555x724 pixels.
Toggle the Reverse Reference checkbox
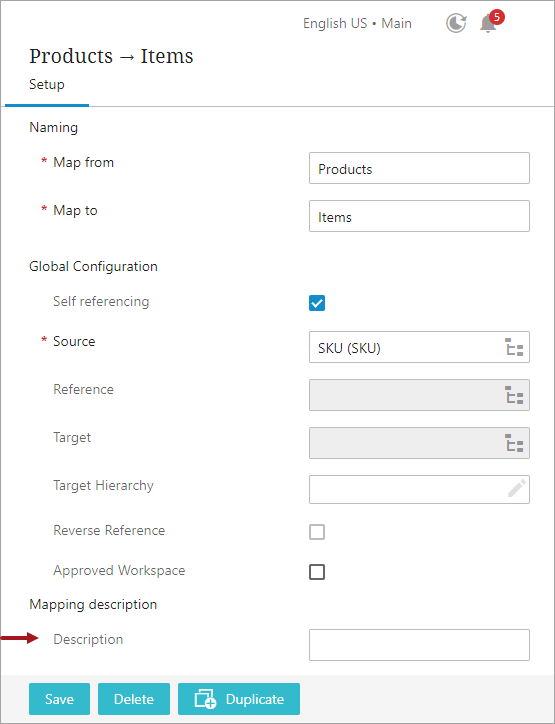point(317,532)
